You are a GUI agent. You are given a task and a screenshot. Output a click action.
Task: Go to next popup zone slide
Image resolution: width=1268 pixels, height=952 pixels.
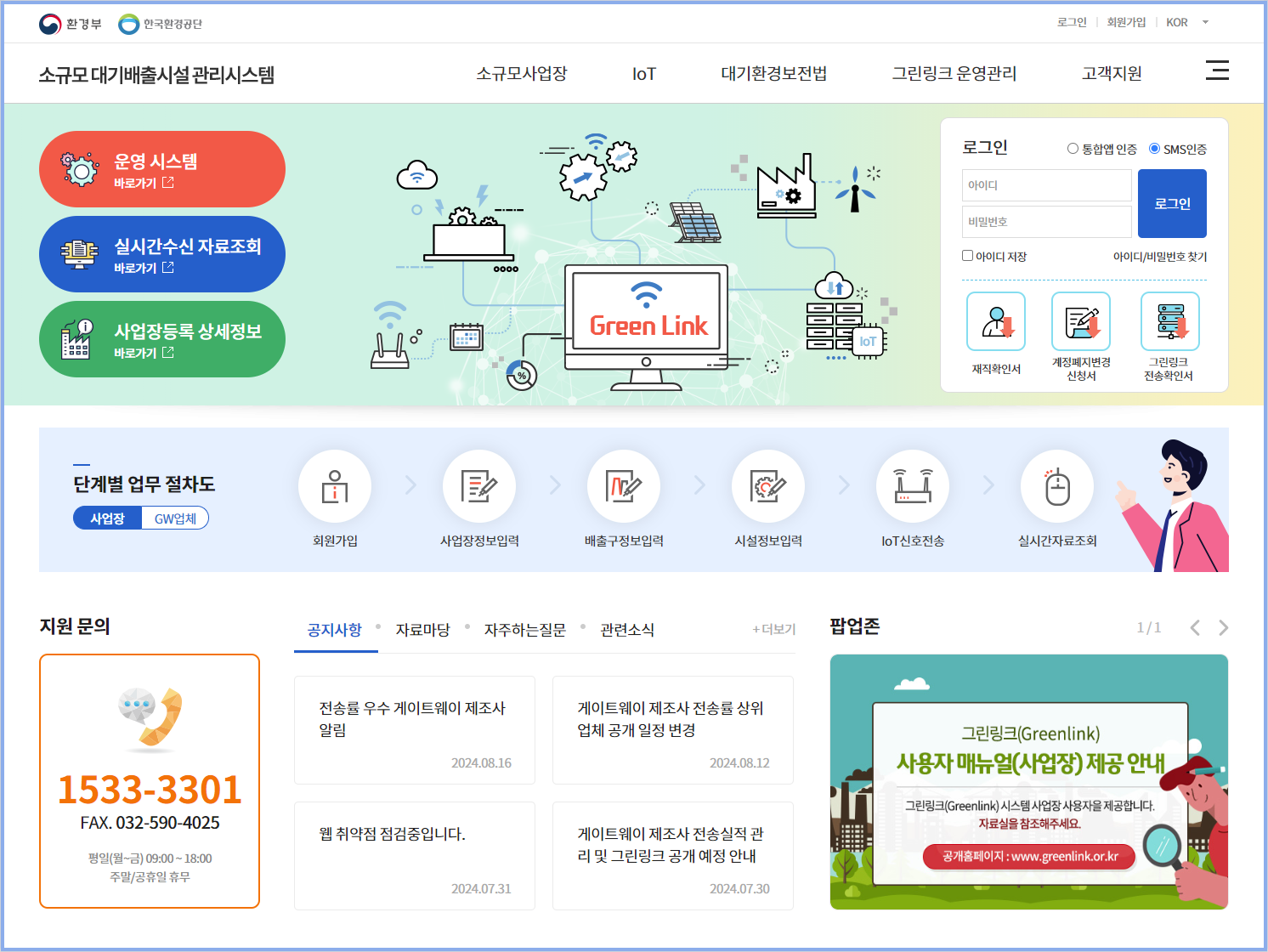pos(1224,628)
